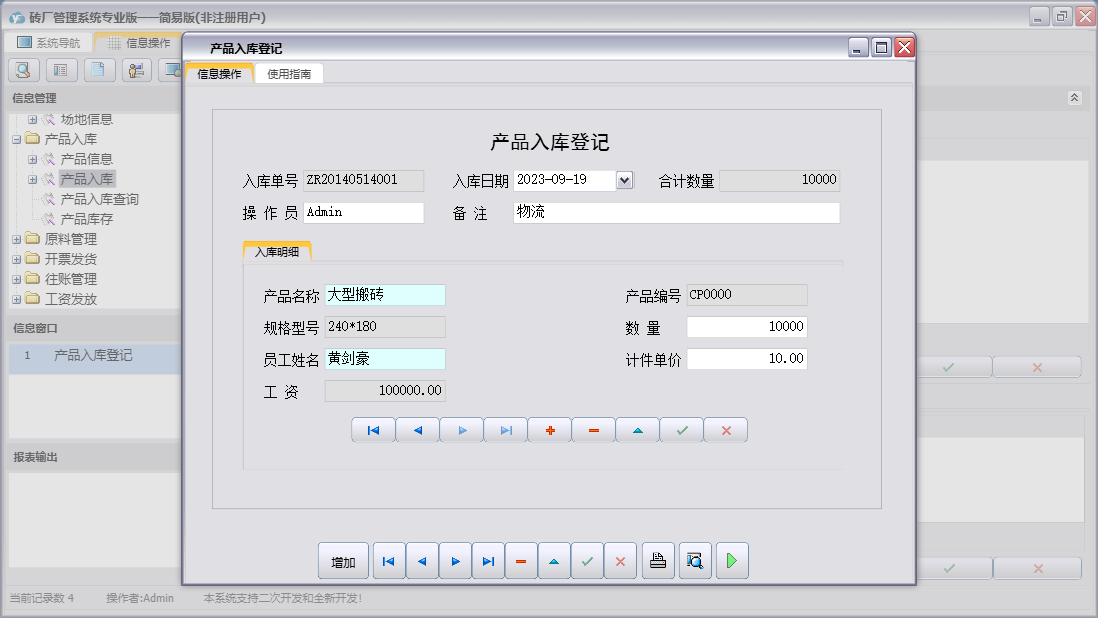Click the 增加 button to add a record
Screen dimensions: 1098x618
[x=343, y=561]
